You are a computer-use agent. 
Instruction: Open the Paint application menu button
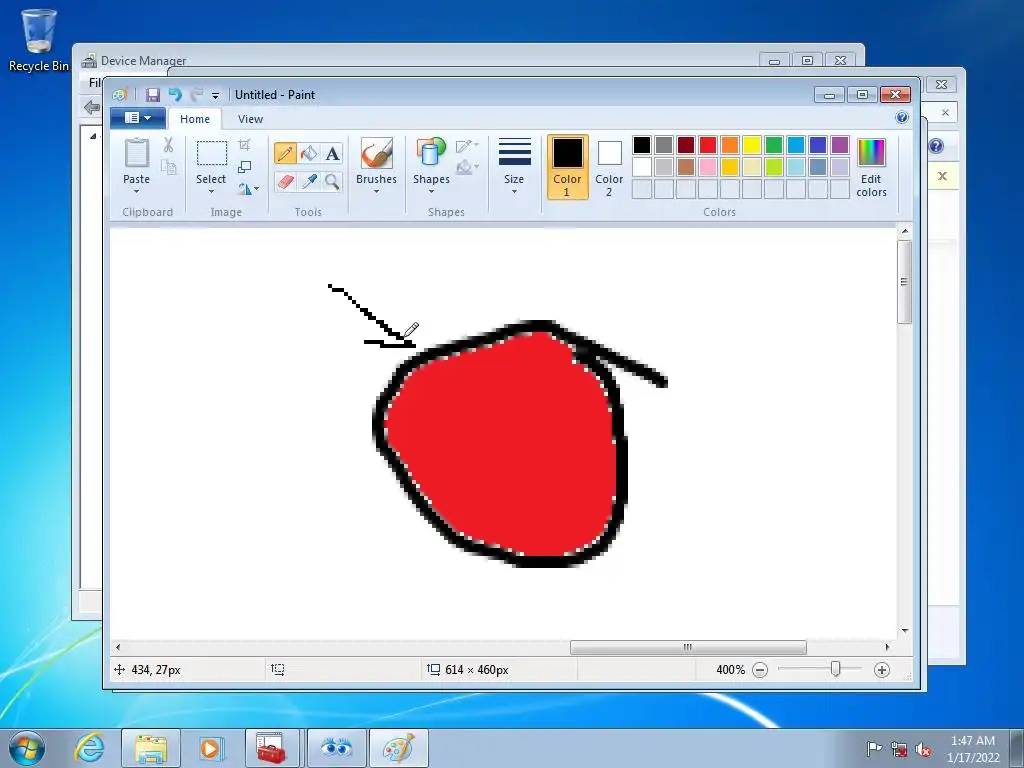(x=137, y=118)
